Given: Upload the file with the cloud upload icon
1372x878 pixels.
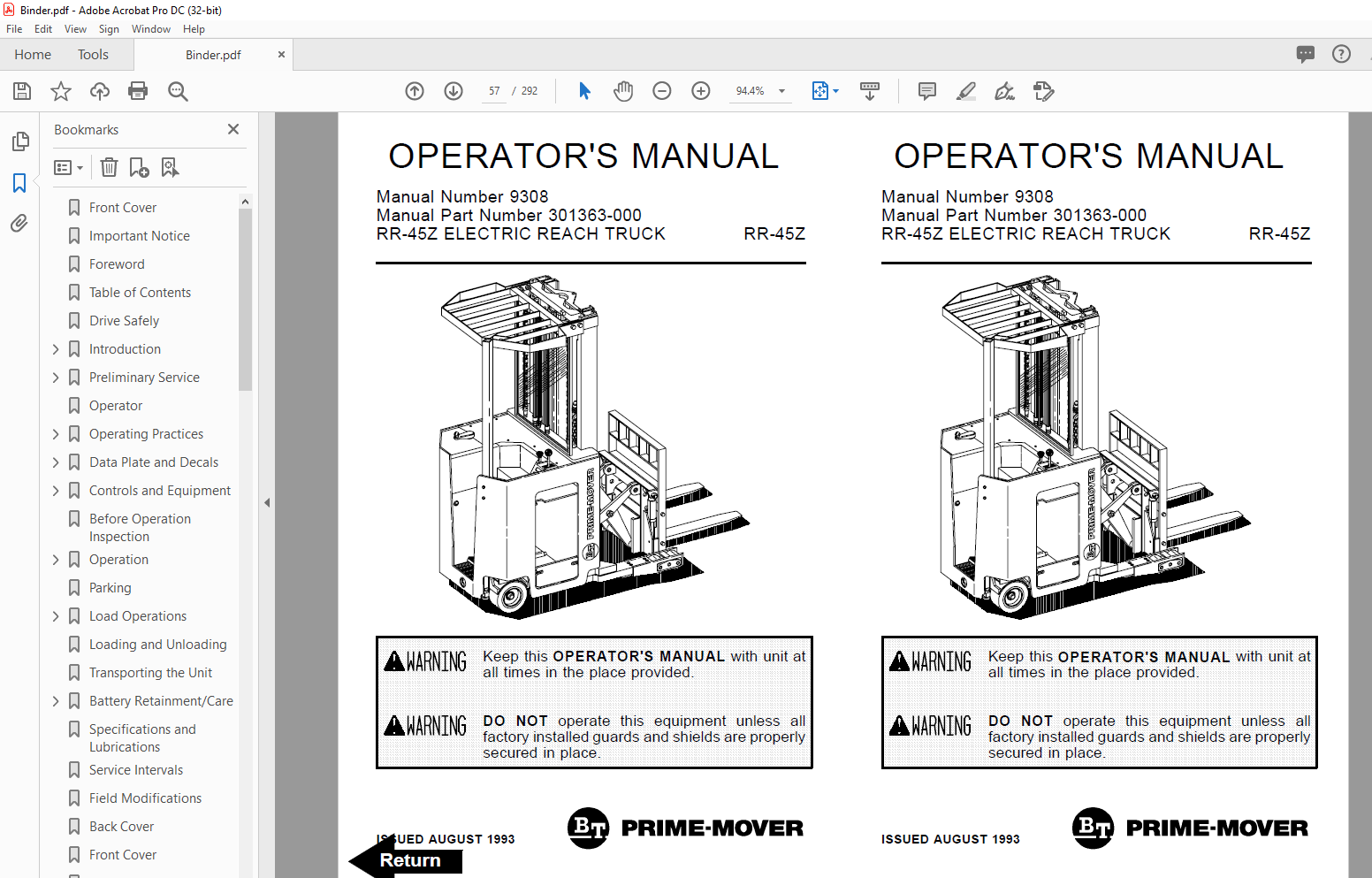Looking at the screenshot, I should [100, 91].
